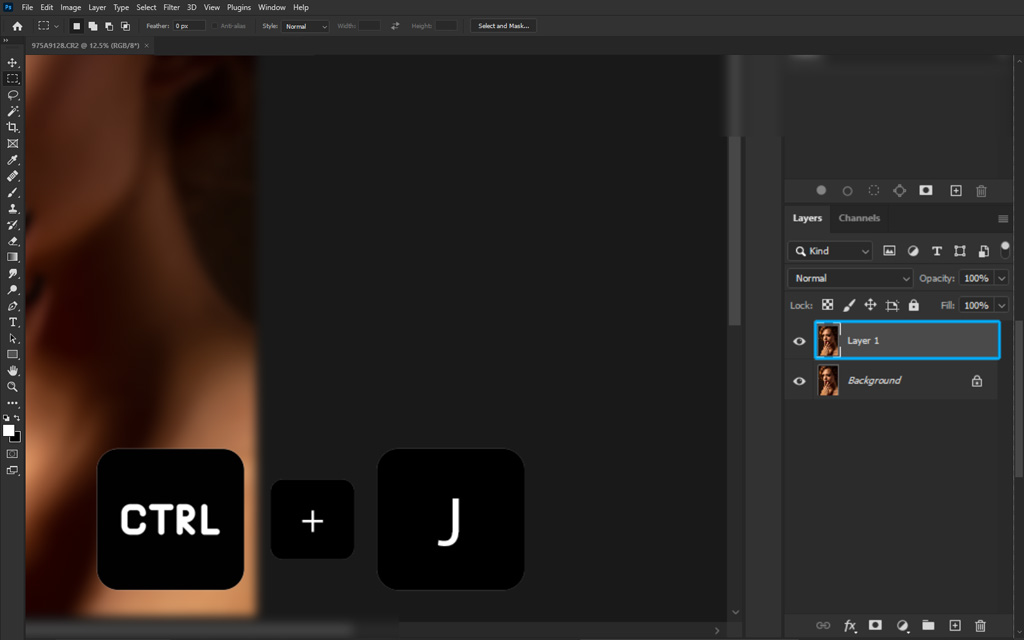The height and width of the screenshot is (640, 1024).
Task: Open the marquee Style dropdown
Action: tap(306, 26)
